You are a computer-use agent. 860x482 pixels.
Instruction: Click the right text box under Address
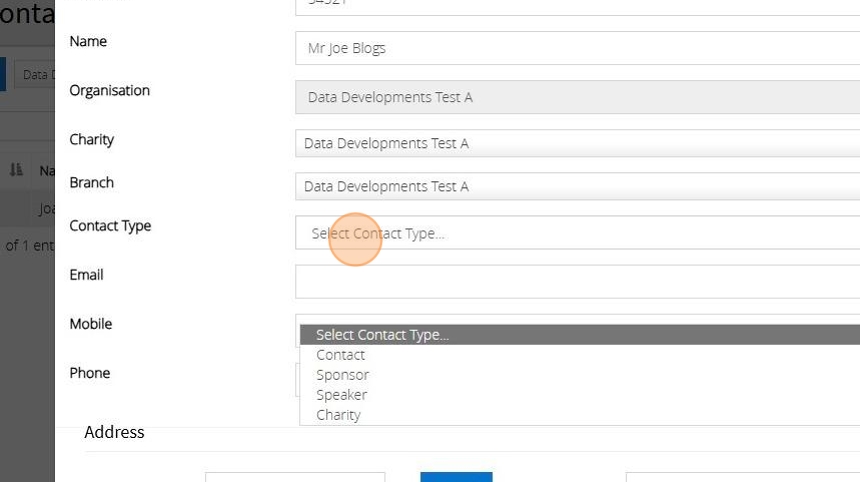742,477
